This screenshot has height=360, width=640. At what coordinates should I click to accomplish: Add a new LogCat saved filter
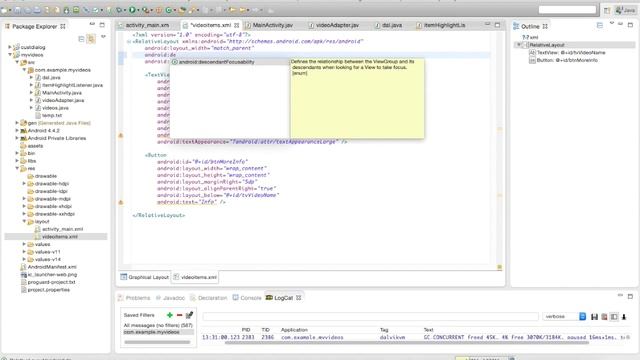point(170,315)
